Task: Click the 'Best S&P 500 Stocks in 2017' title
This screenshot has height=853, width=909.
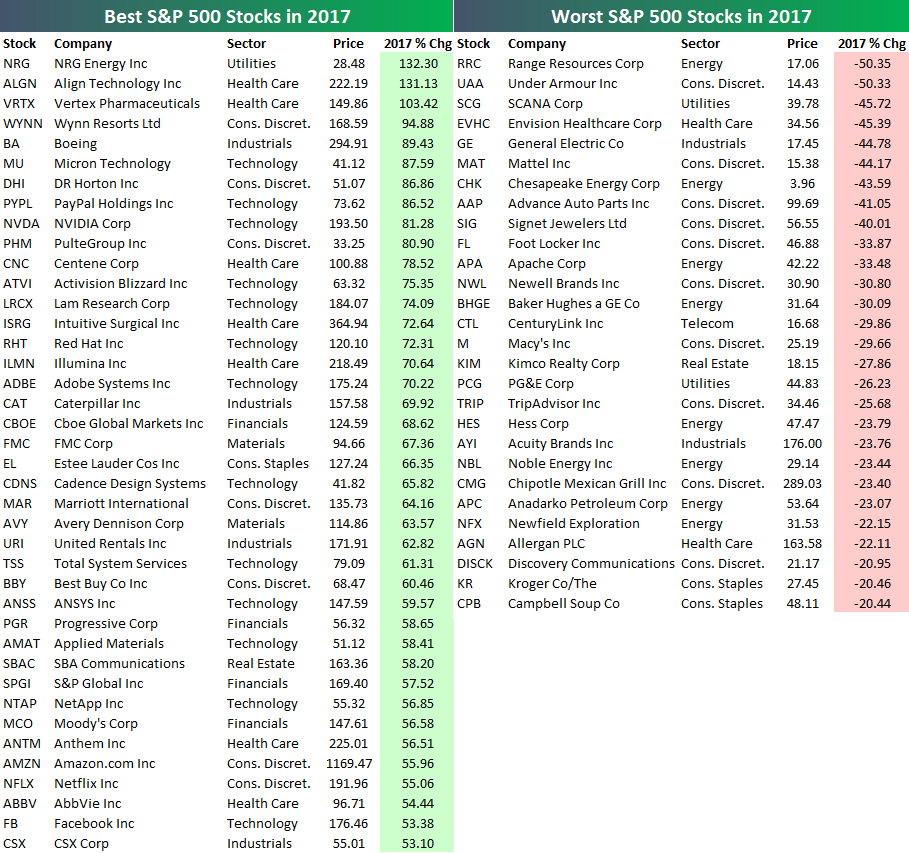Action: [x=226, y=16]
